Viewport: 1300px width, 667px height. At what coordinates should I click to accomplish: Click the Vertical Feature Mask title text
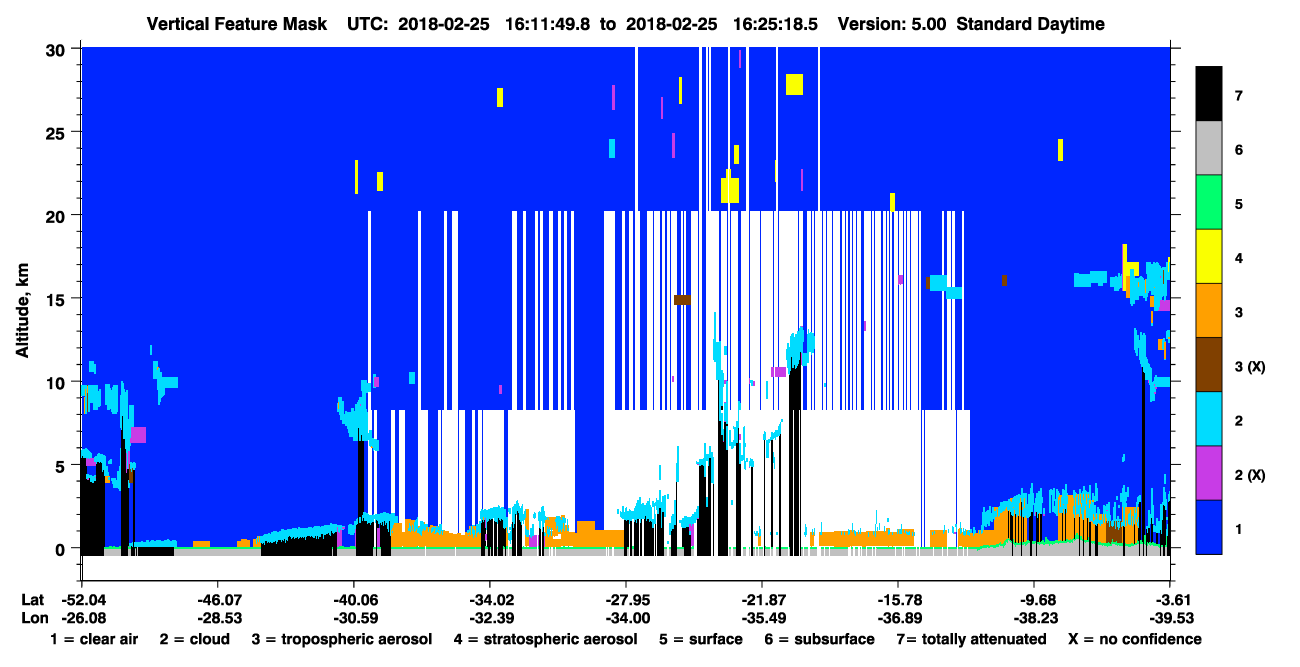[237, 24]
